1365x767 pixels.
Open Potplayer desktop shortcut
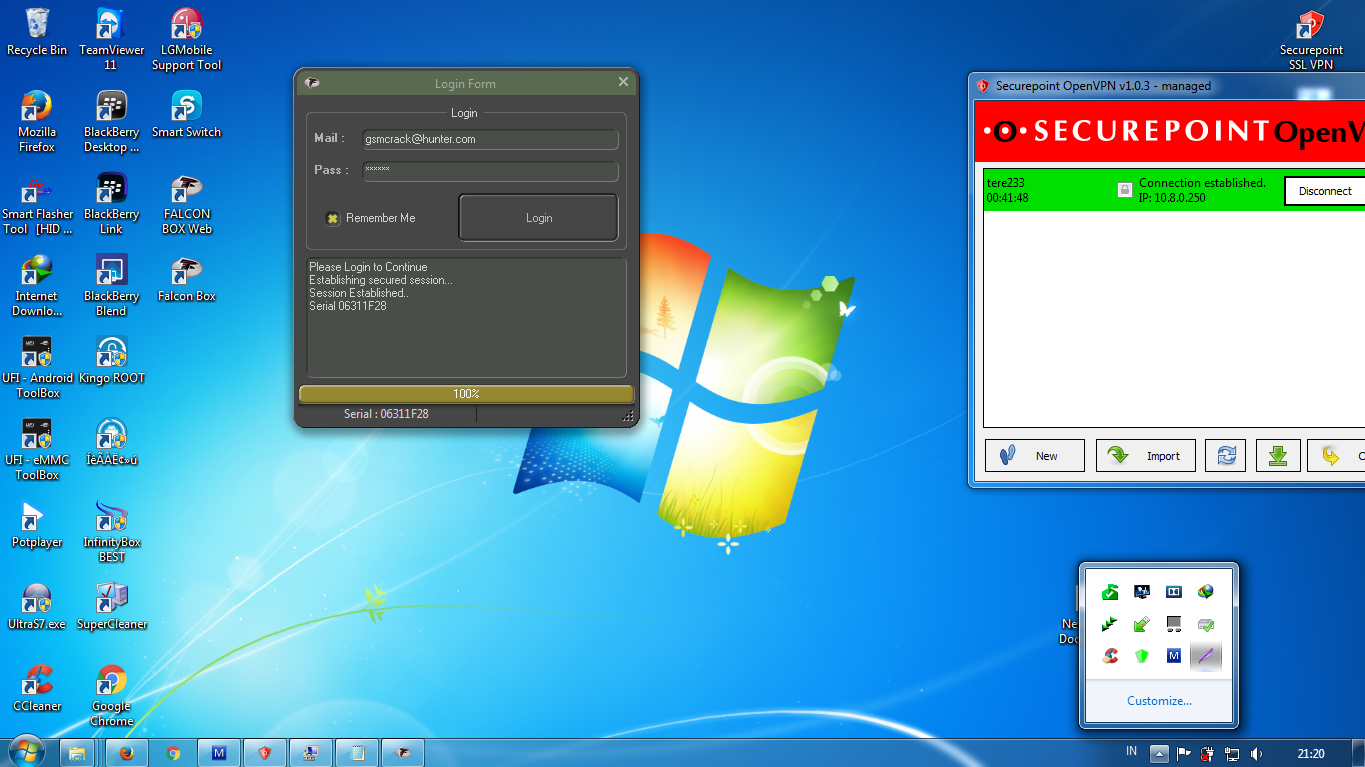(x=37, y=524)
